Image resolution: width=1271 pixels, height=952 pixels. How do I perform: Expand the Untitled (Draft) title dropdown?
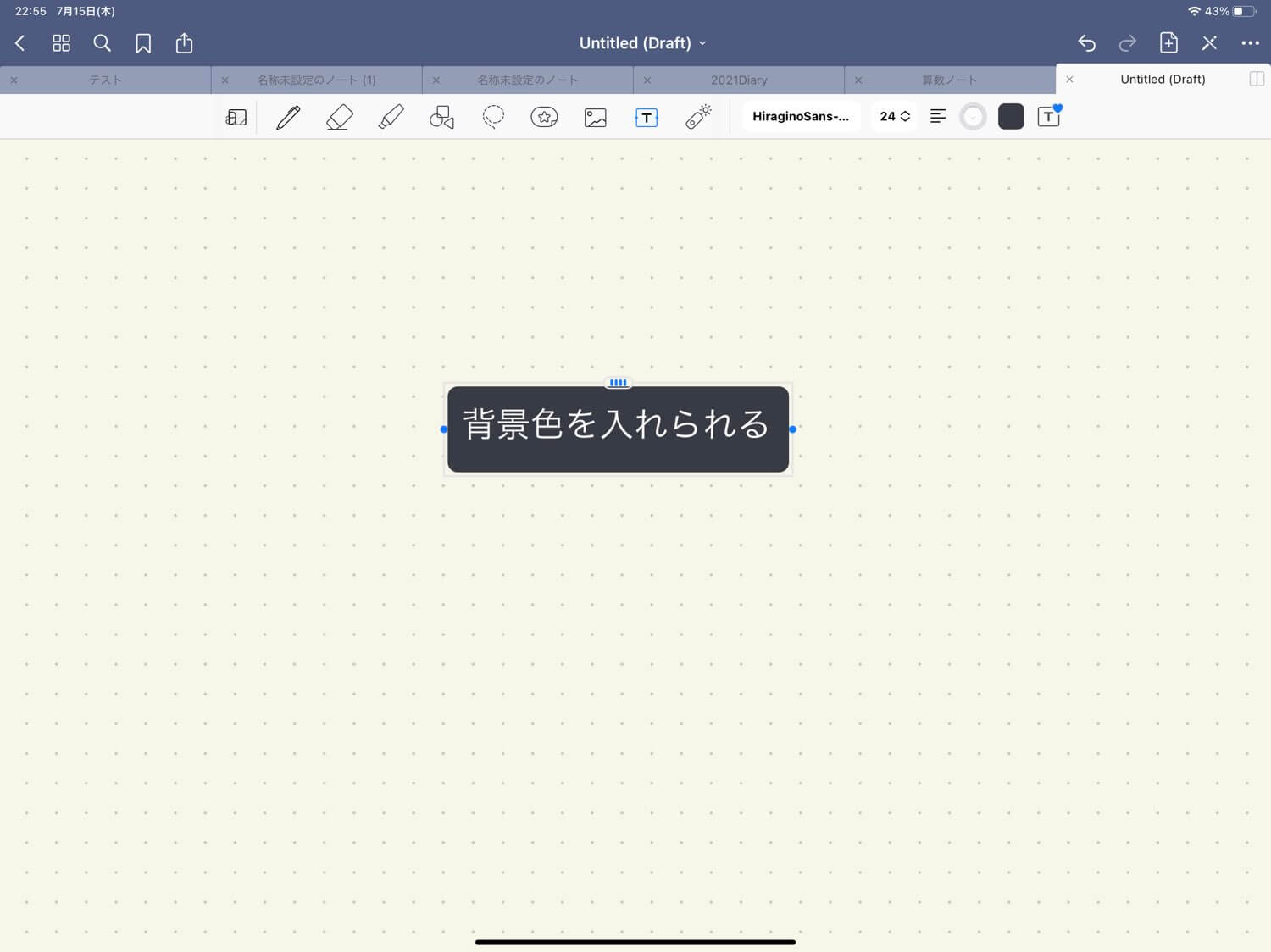[x=642, y=43]
